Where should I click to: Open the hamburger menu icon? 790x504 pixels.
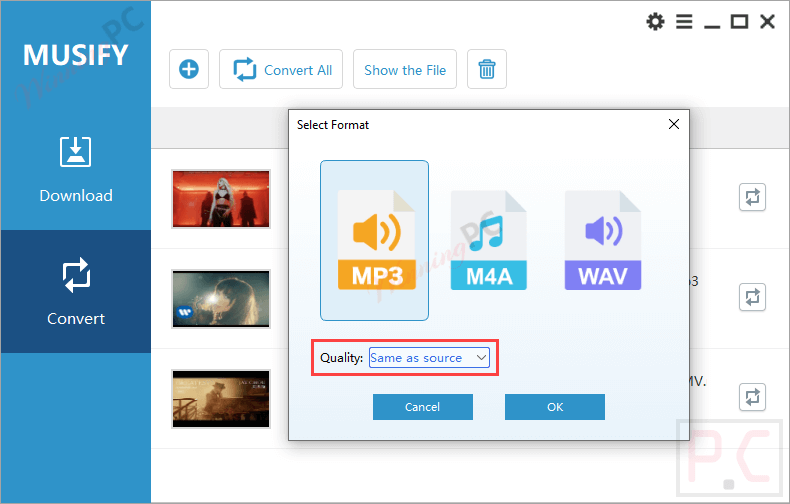click(684, 22)
